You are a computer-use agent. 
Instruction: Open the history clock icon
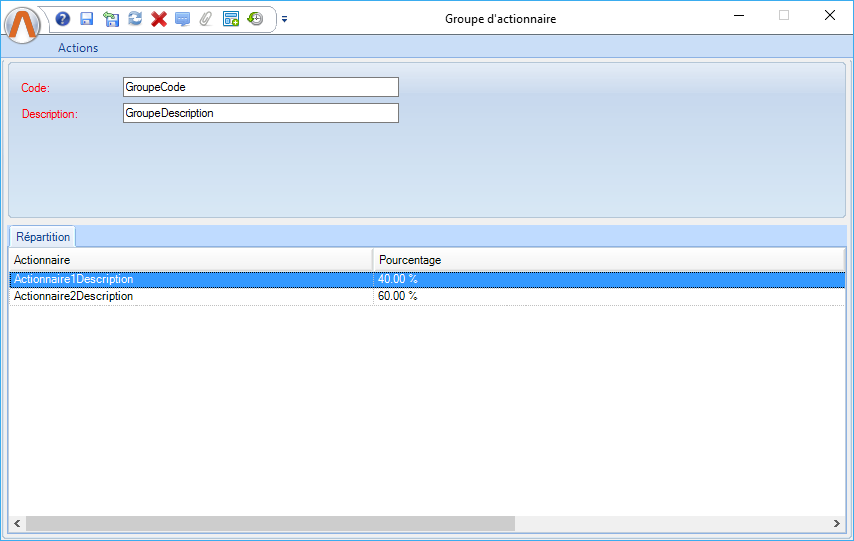255,19
